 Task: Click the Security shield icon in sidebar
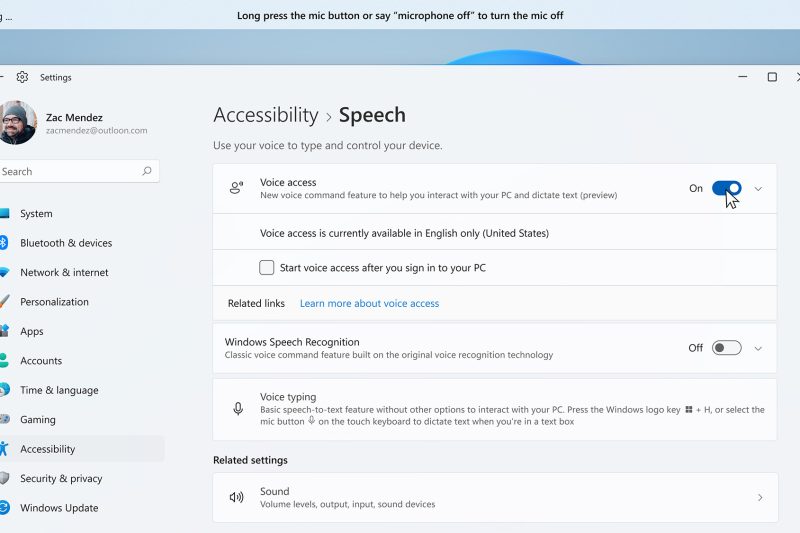point(4,478)
